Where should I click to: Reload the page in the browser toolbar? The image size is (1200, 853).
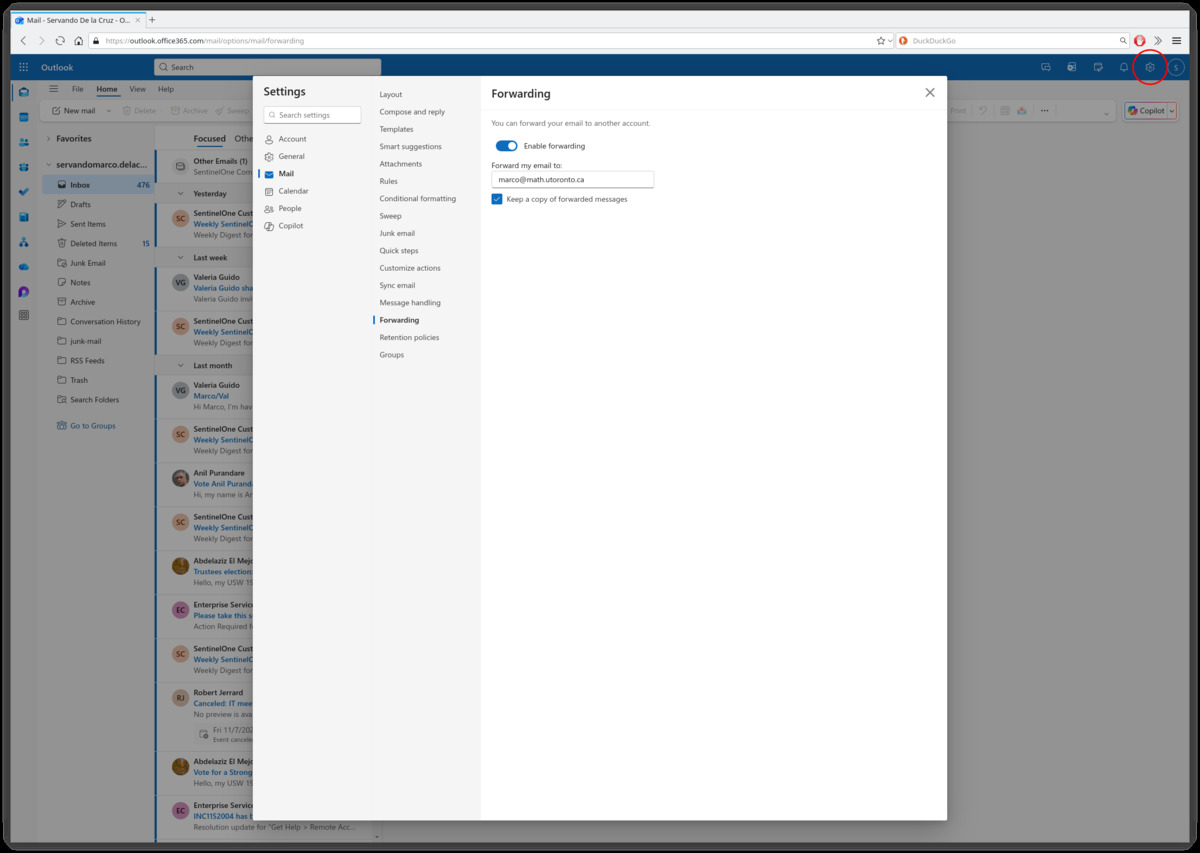point(60,41)
